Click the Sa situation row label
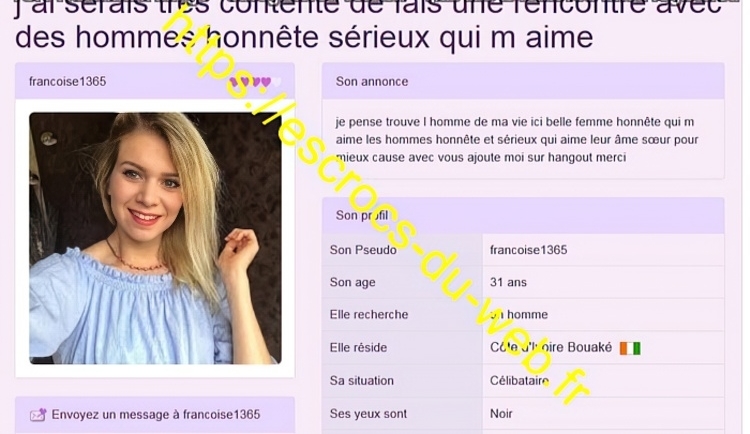The width and height of the screenshot is (750, 434). coord(362,381)
